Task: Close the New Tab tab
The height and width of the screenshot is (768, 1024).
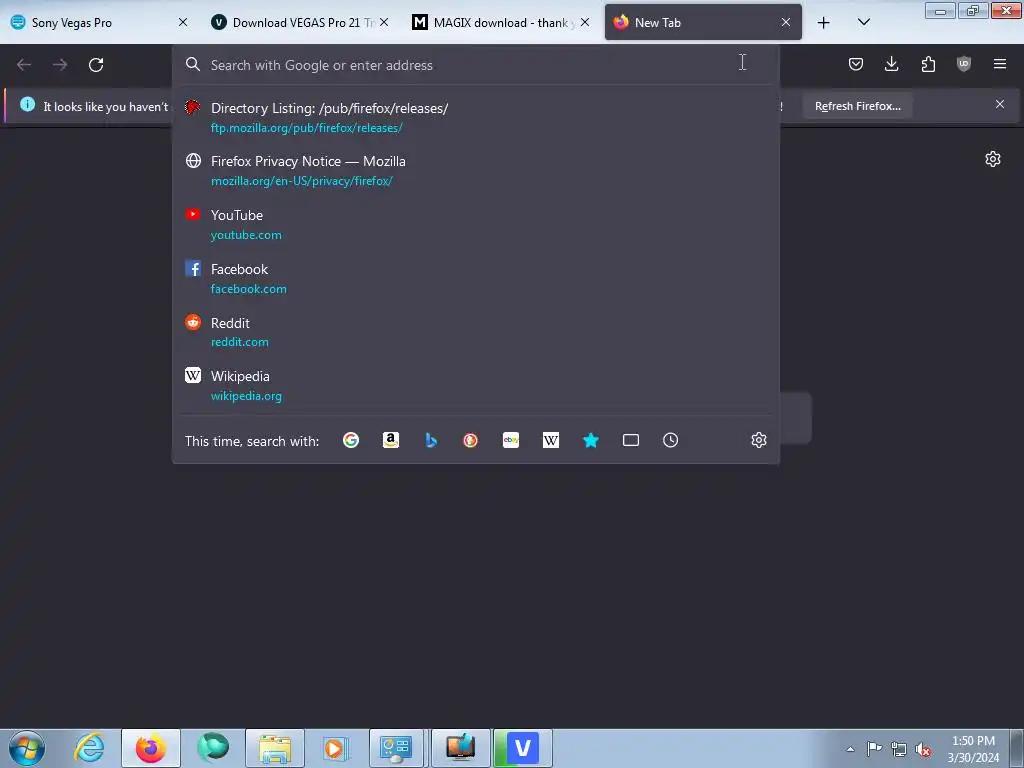Action: [x=786, y=22]
